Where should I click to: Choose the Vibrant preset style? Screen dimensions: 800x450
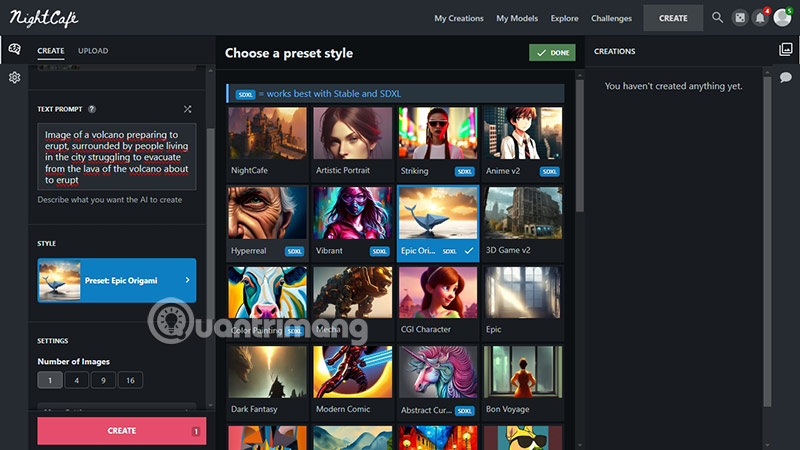(353, 223)
